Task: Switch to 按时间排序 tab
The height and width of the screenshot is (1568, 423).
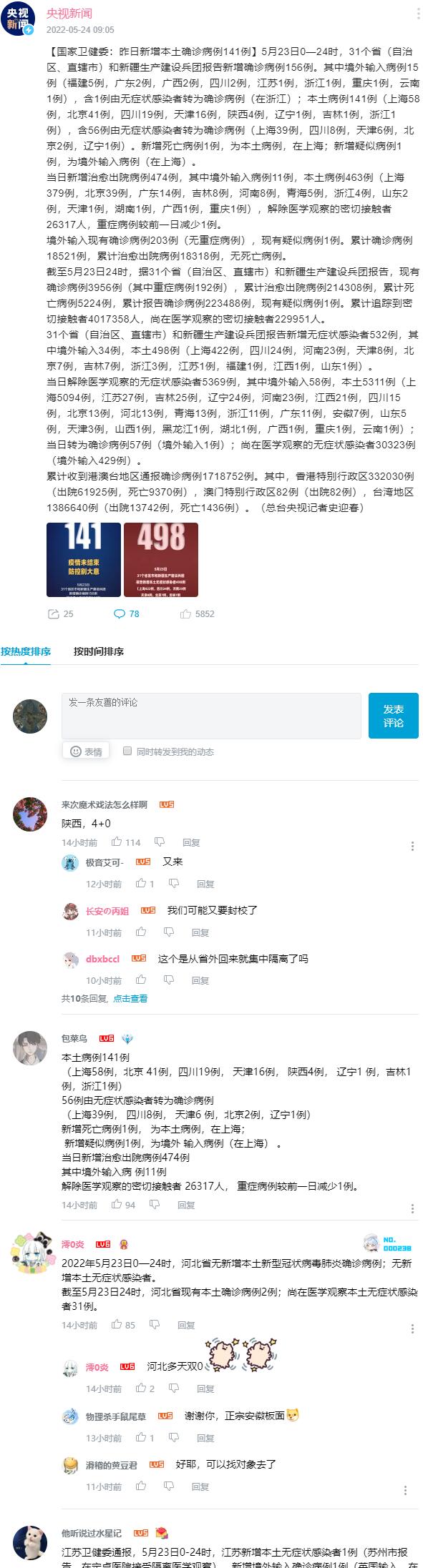Action: (99, 651)
